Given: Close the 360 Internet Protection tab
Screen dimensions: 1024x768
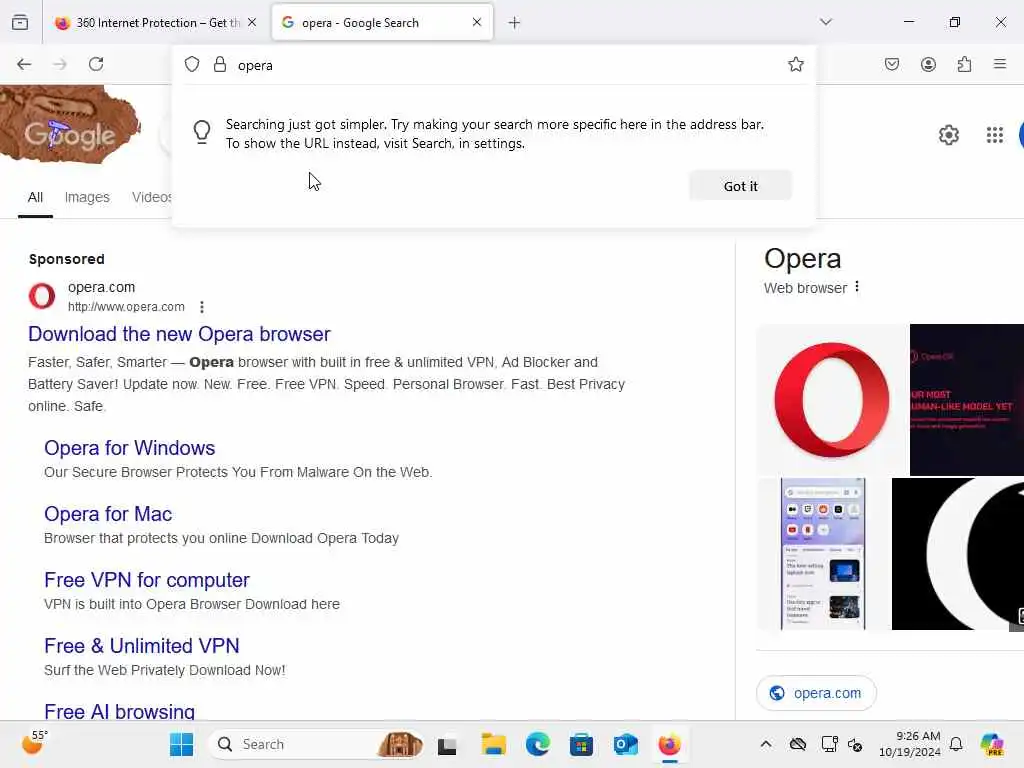Looking at the screenshot, I should 252,22.
